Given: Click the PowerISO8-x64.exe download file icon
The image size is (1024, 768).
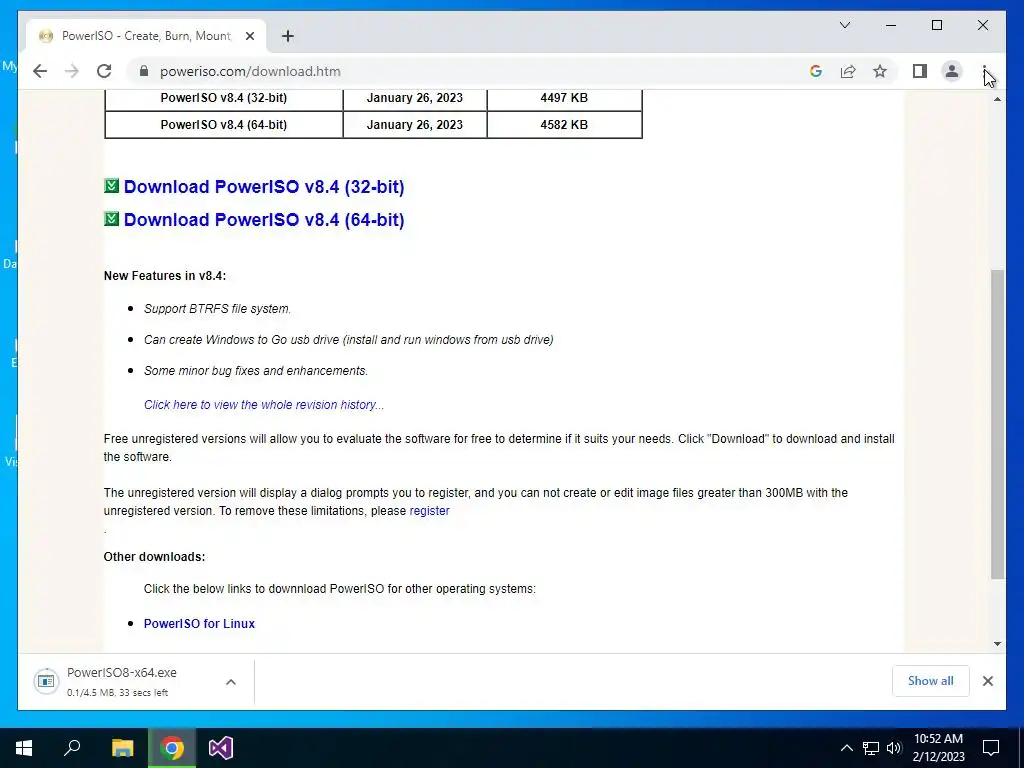Looking at the screenshot, I should tap(46, 681).
